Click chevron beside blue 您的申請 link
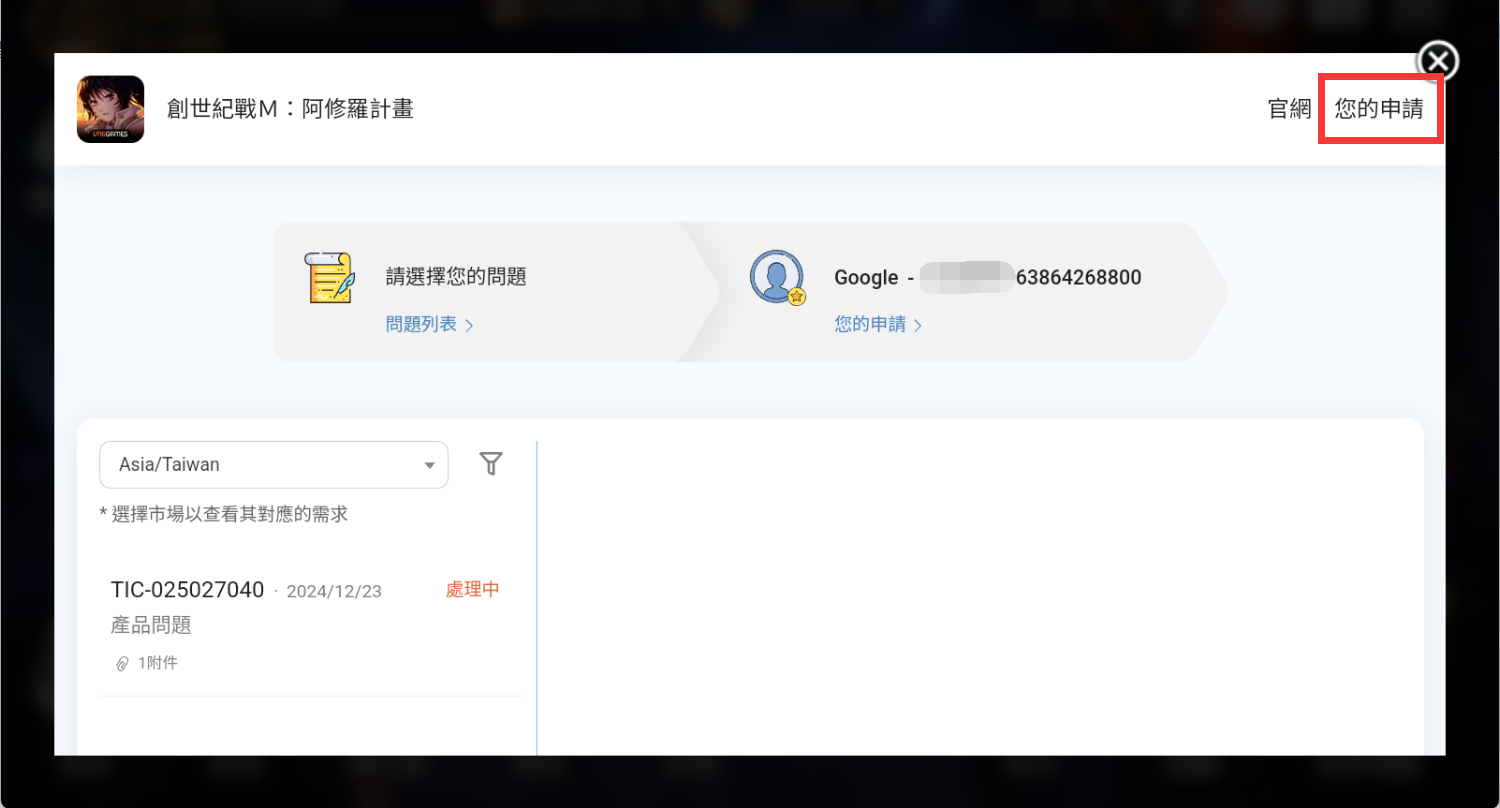The width and height of the screenshot is (1500, 808). [x=918, y=325]
